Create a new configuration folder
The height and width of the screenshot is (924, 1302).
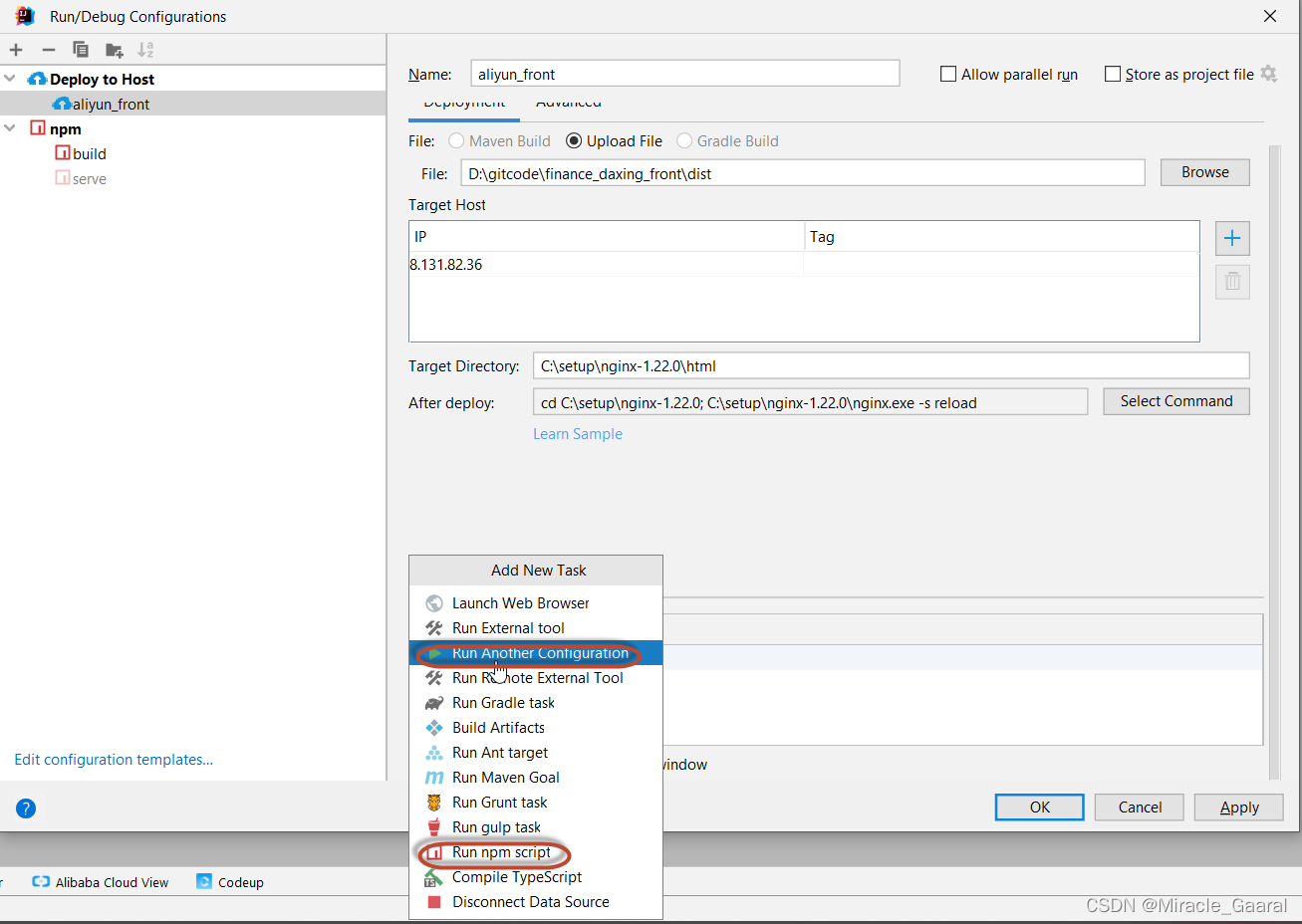point(113,49)
